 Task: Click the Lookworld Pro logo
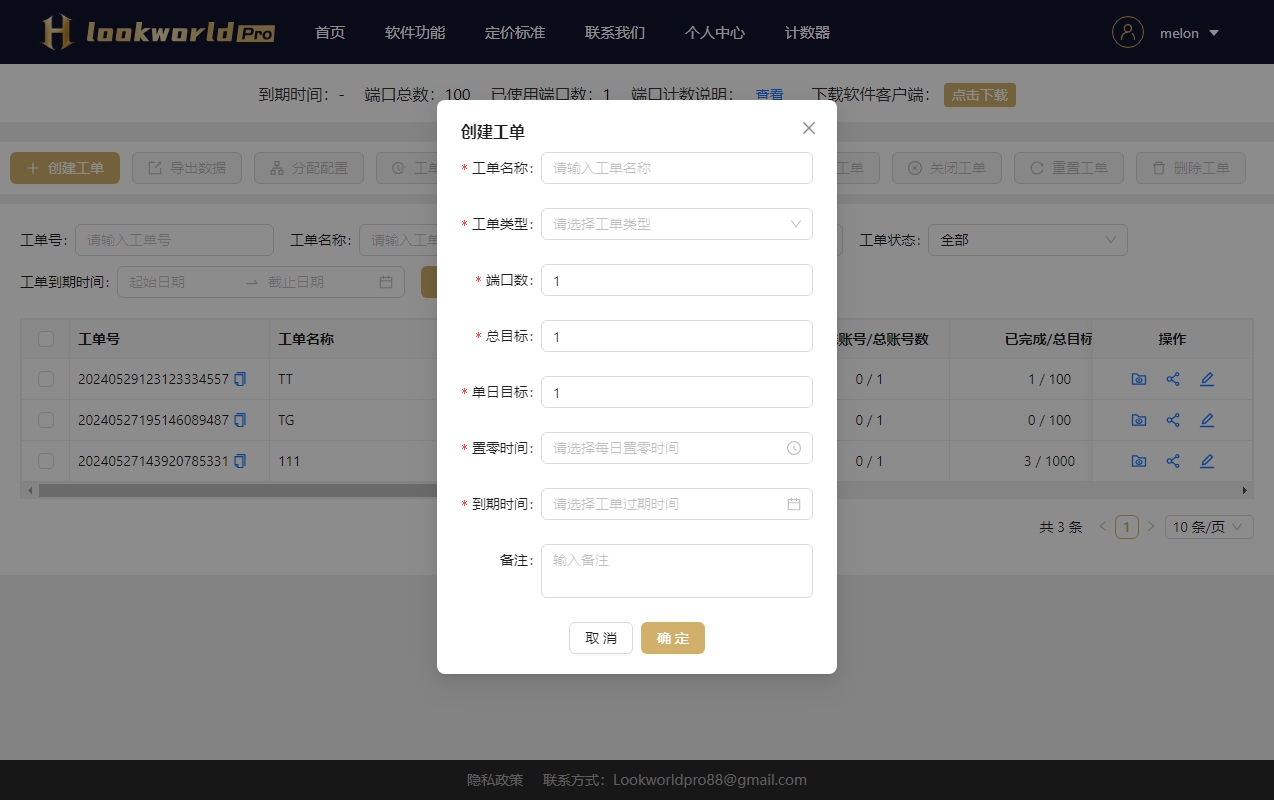(x=158, y=32)
